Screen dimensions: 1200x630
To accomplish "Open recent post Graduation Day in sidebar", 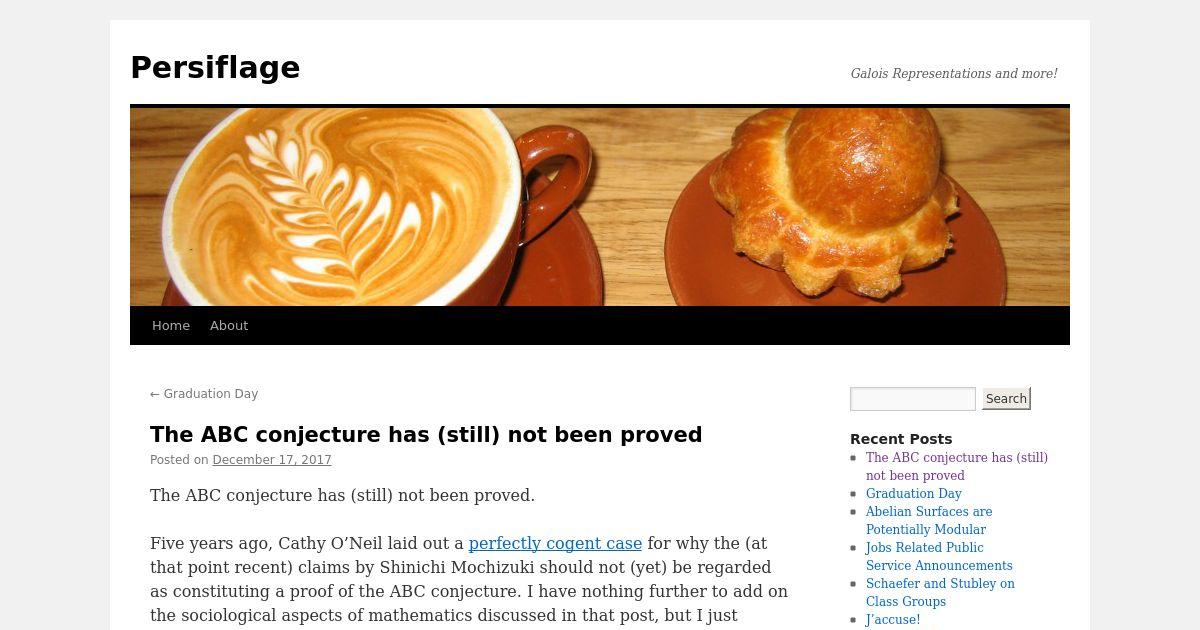I will point(914,494).
